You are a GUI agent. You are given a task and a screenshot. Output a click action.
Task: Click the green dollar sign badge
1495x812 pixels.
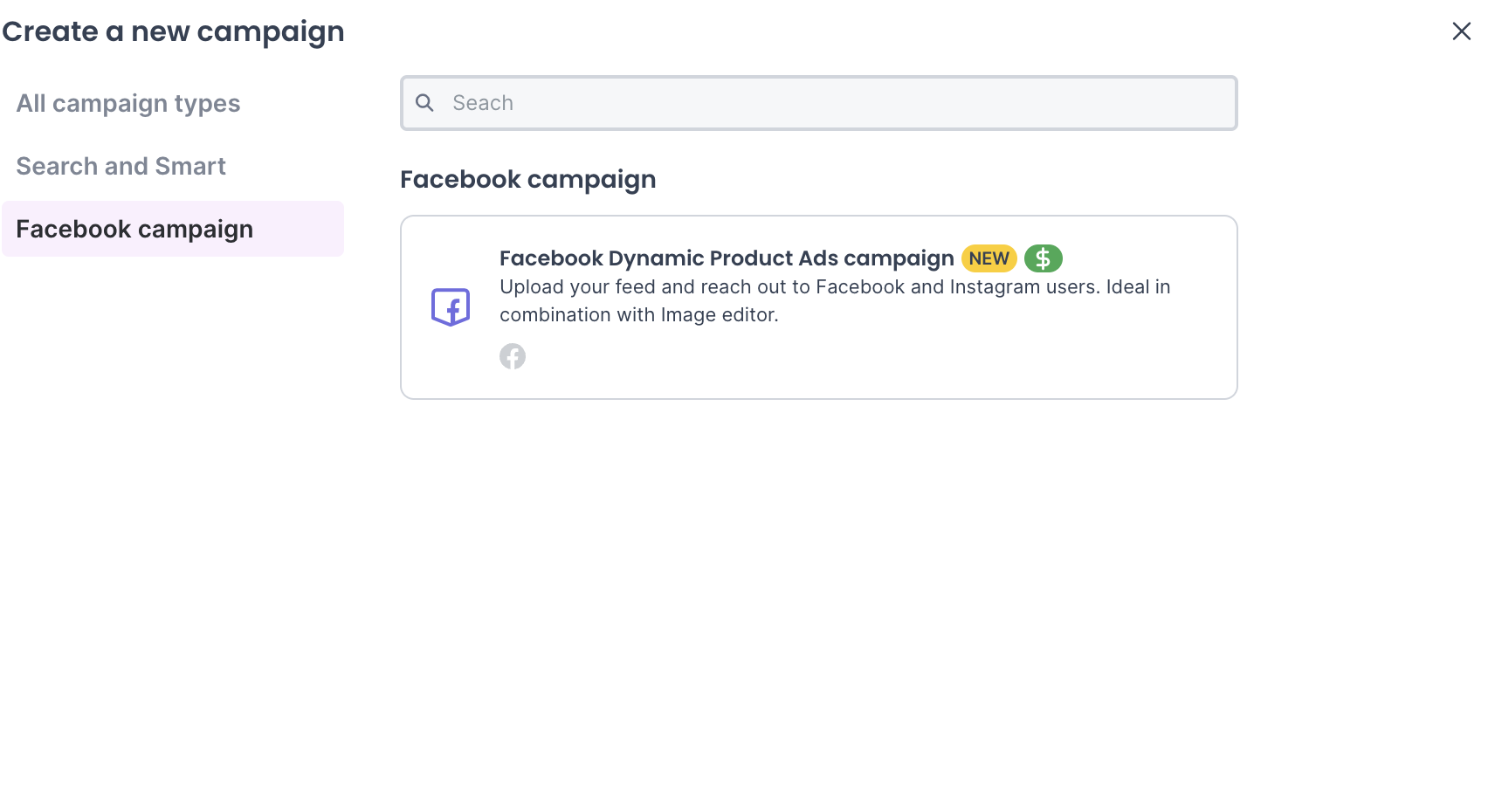pos(1043,258)
